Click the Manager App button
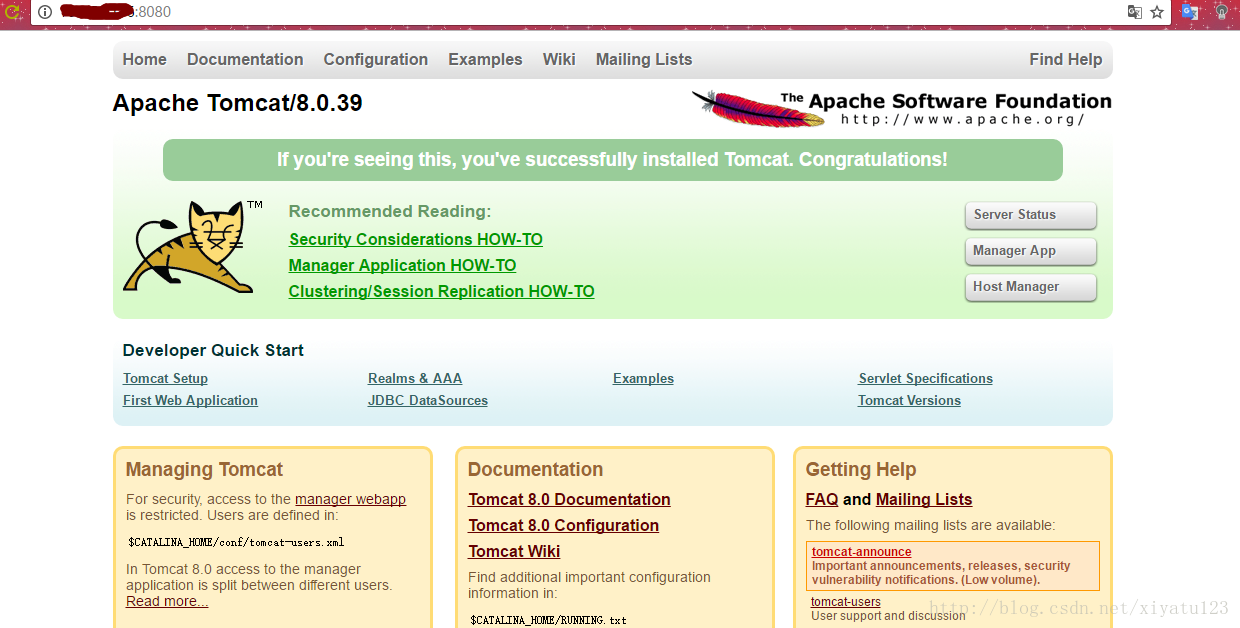The width and height of the screenshot is (1240, 628). click(x=1030, y=251)
